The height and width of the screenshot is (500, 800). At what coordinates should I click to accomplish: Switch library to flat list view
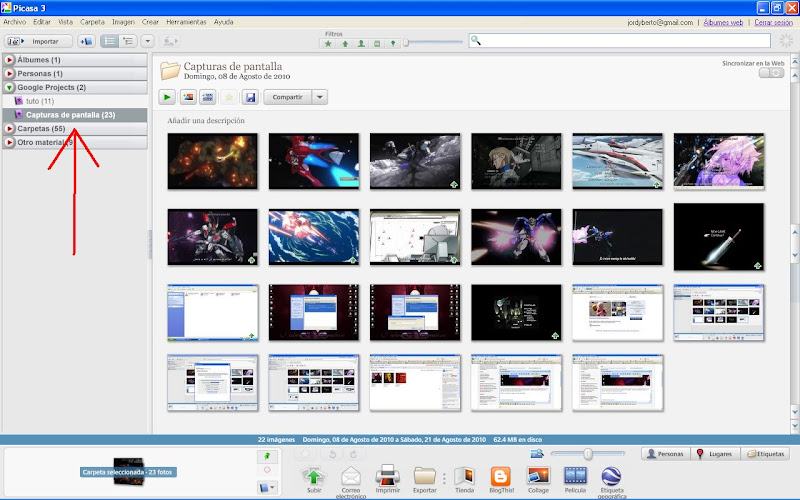(110, 41)
